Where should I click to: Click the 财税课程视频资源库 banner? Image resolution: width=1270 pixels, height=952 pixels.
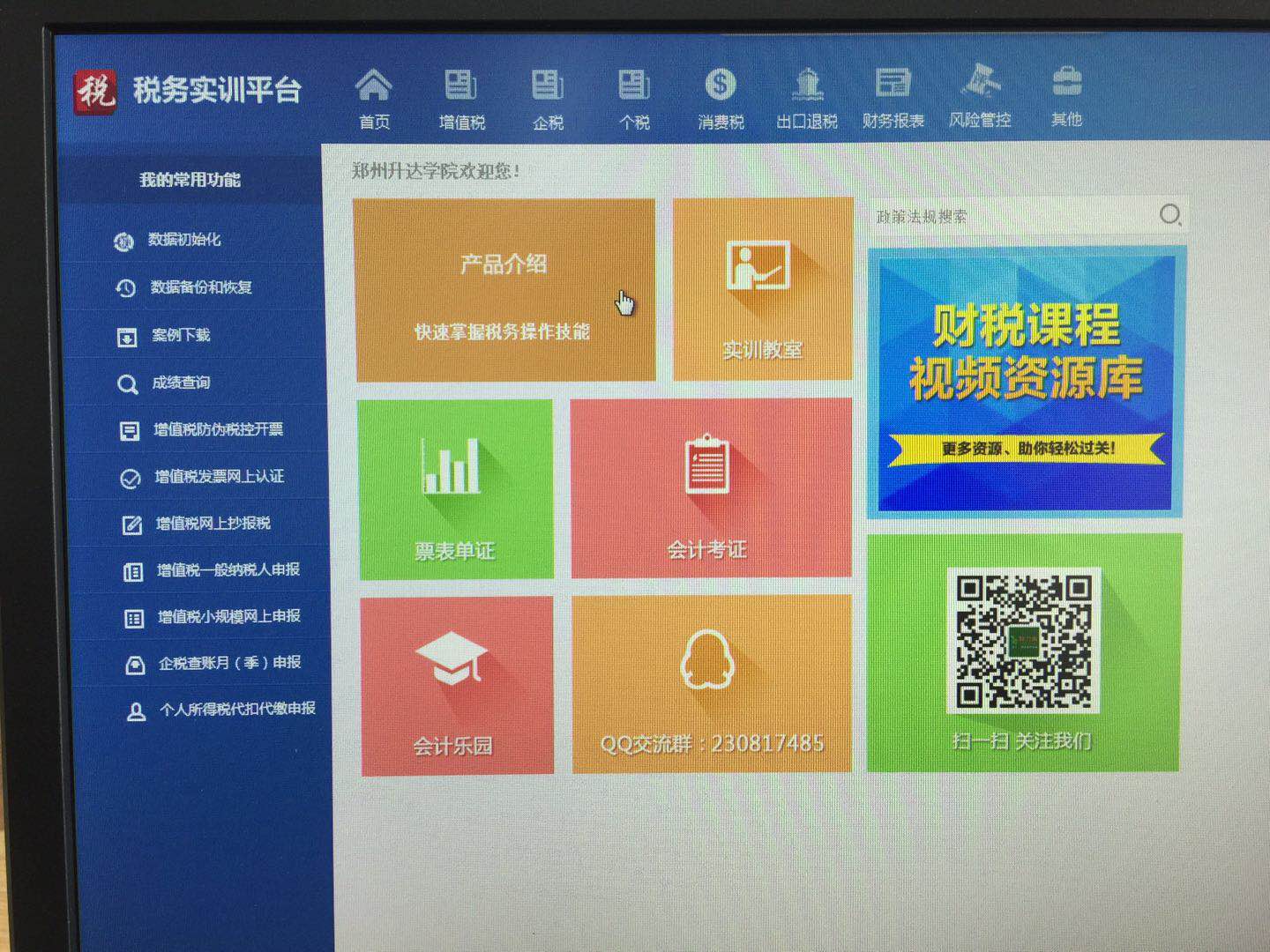(x=1026, y=382)
